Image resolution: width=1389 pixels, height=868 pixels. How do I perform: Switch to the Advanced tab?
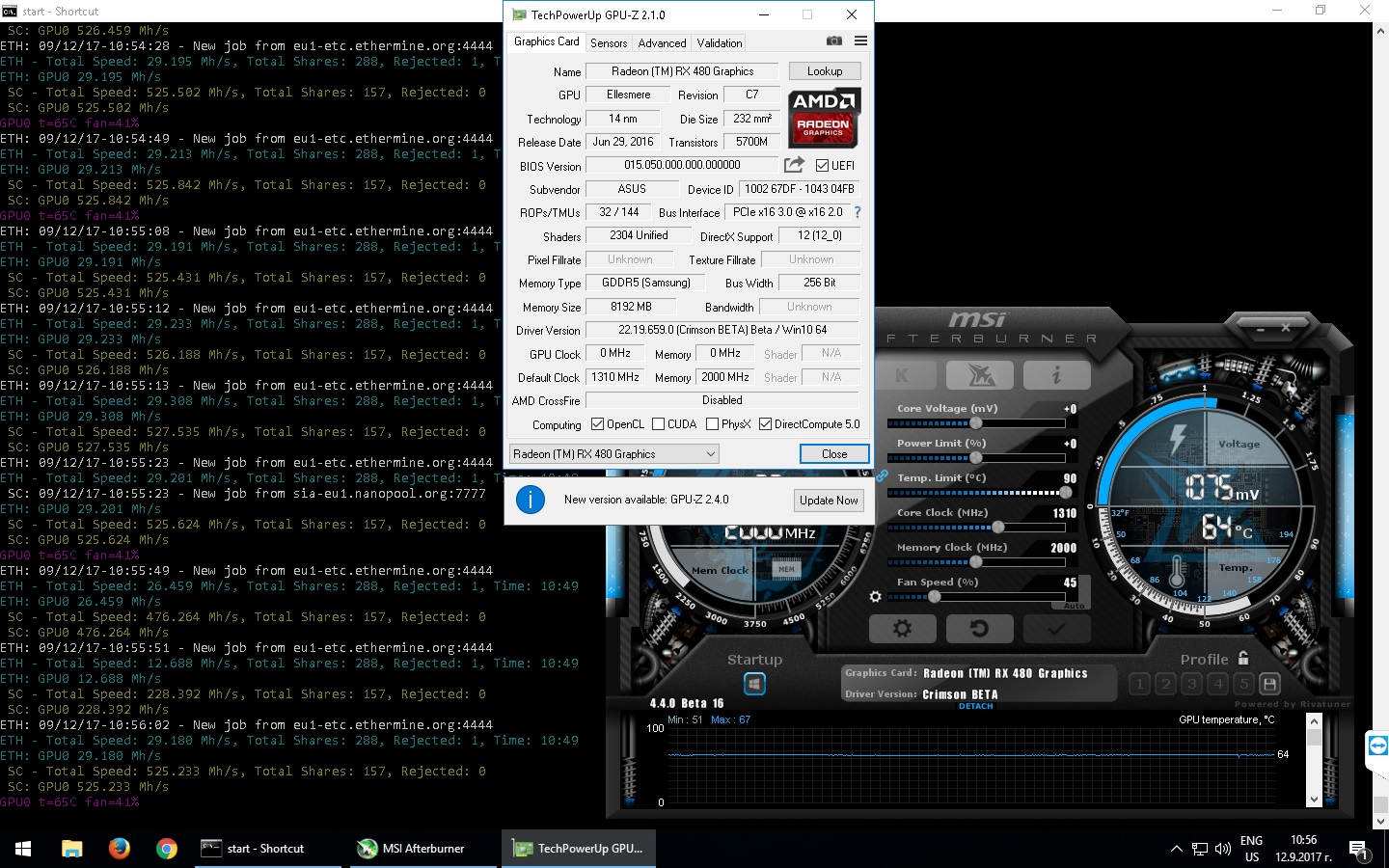pyautogui.click(x=662, y=43)
